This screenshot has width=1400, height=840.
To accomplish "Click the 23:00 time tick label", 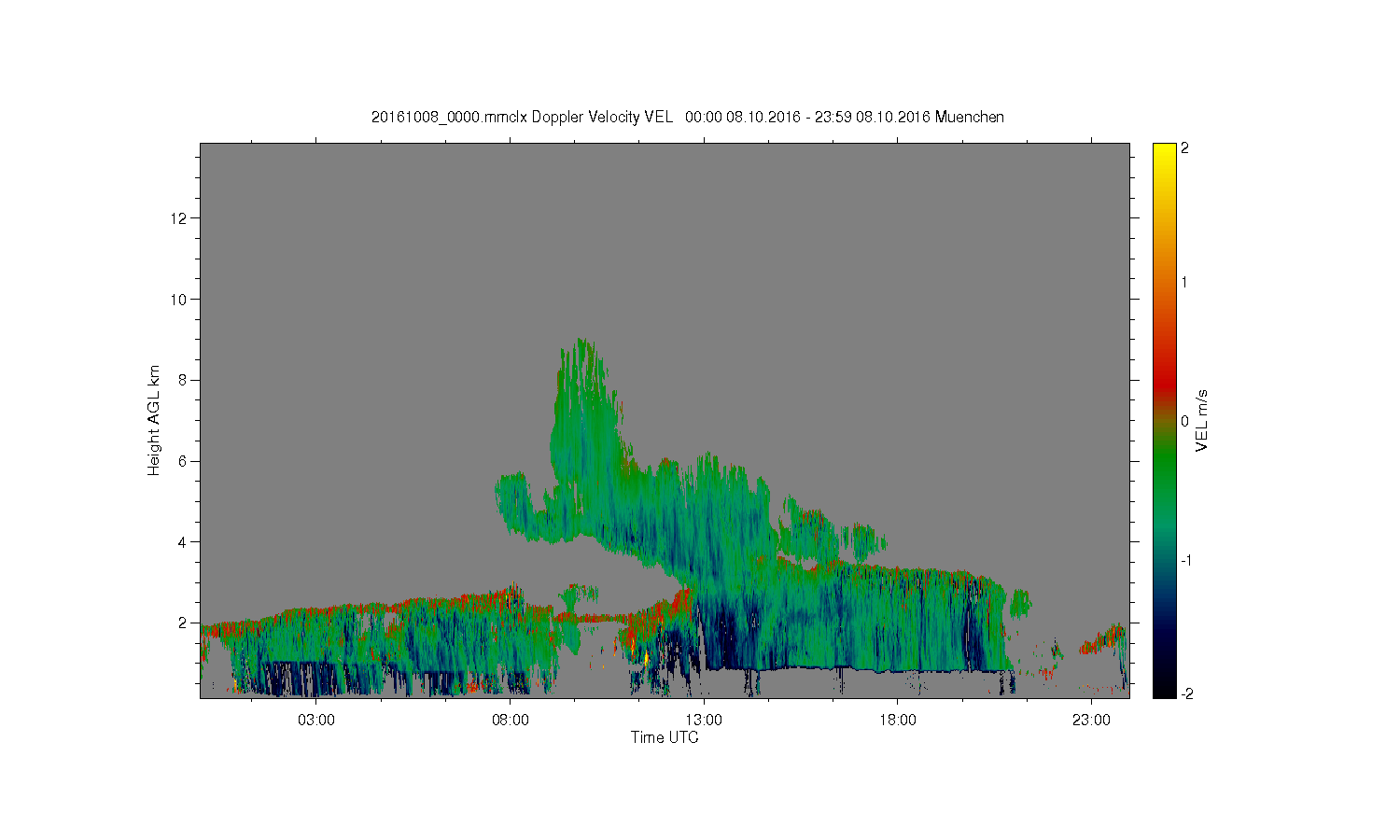I will (1092, 721).
